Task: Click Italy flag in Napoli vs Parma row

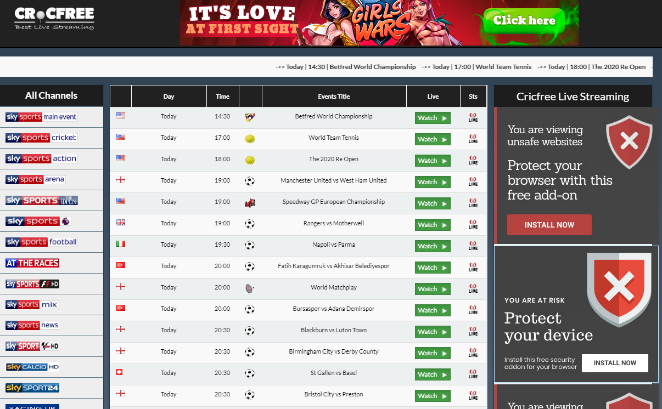Action: point(120,244)
